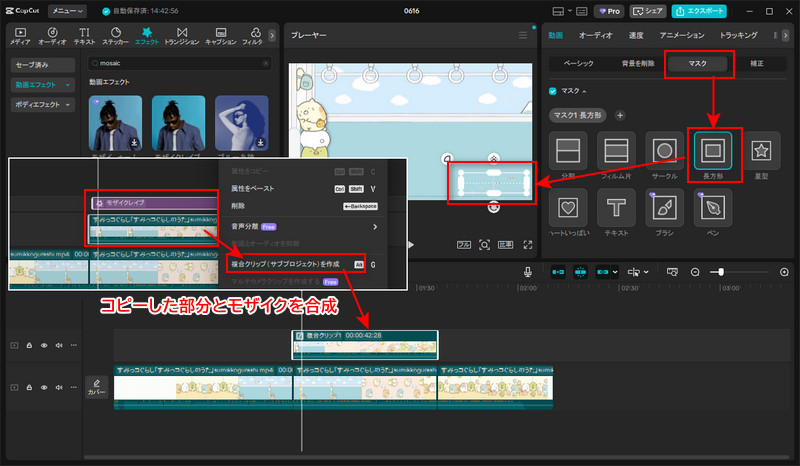
Task: Click the player zoom focus icon
Action: tap(485, 245)
